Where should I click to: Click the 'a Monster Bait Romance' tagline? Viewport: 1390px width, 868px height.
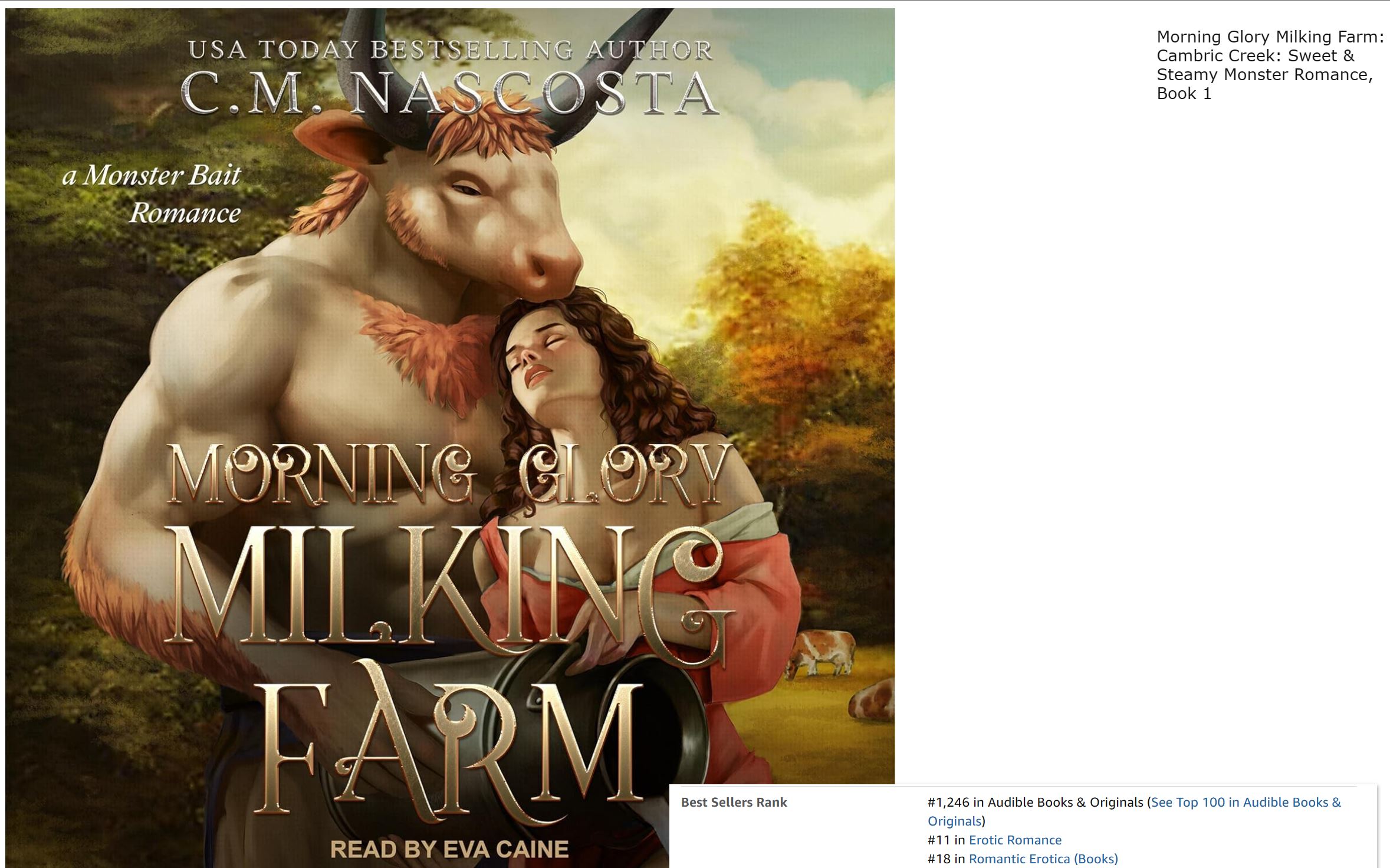point(153,193)
